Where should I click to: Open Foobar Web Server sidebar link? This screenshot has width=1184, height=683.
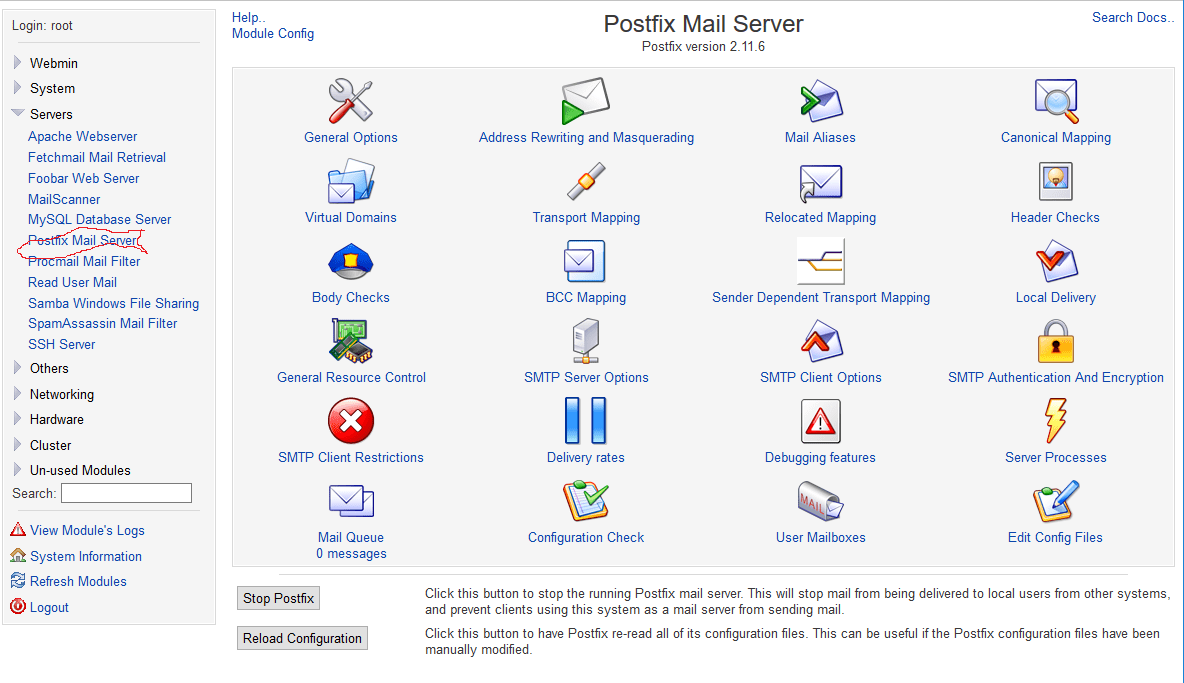click(83, 178)
